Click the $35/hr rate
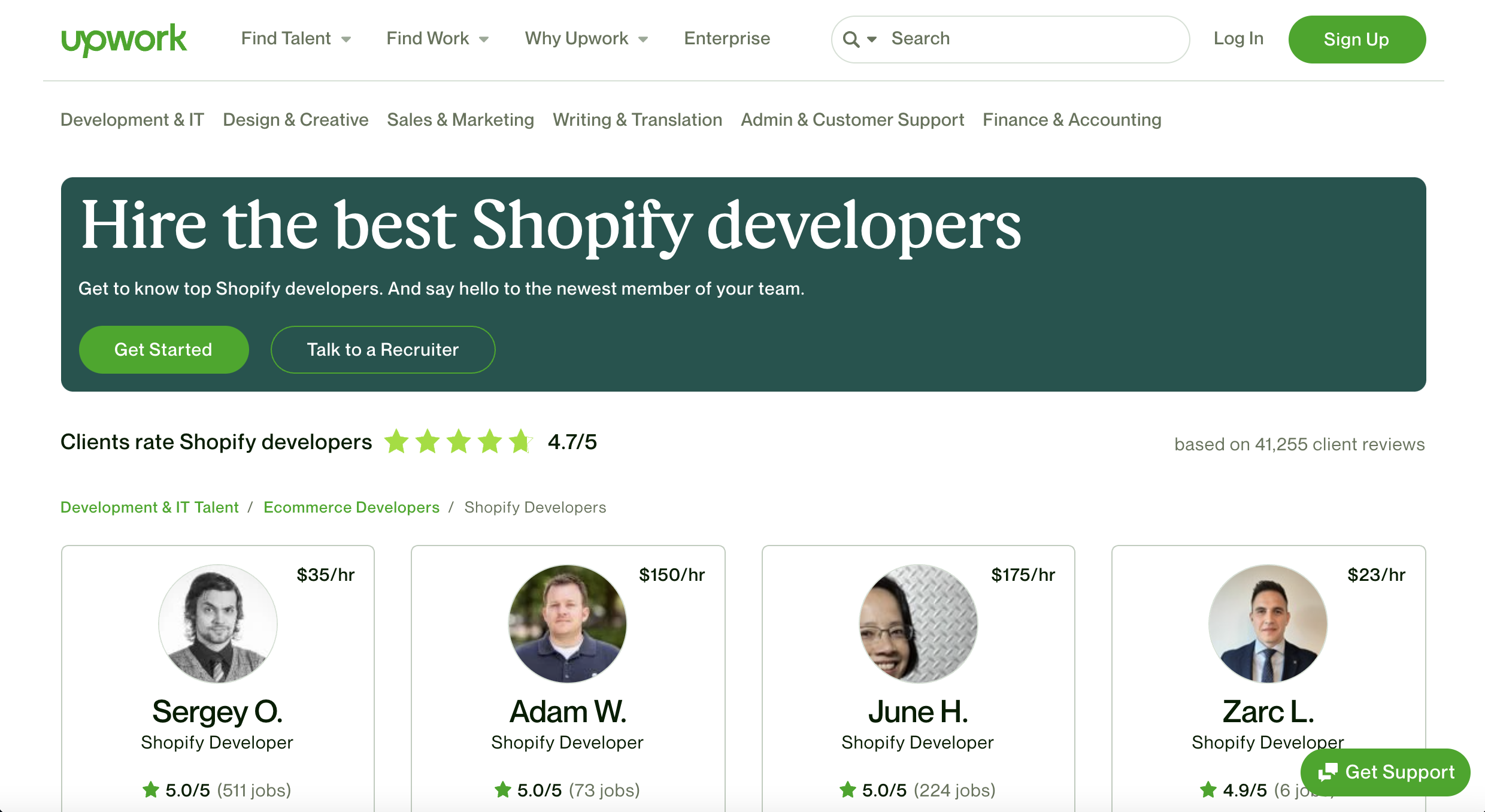This screenshot has width=1485, height=812. coord(326,575)
